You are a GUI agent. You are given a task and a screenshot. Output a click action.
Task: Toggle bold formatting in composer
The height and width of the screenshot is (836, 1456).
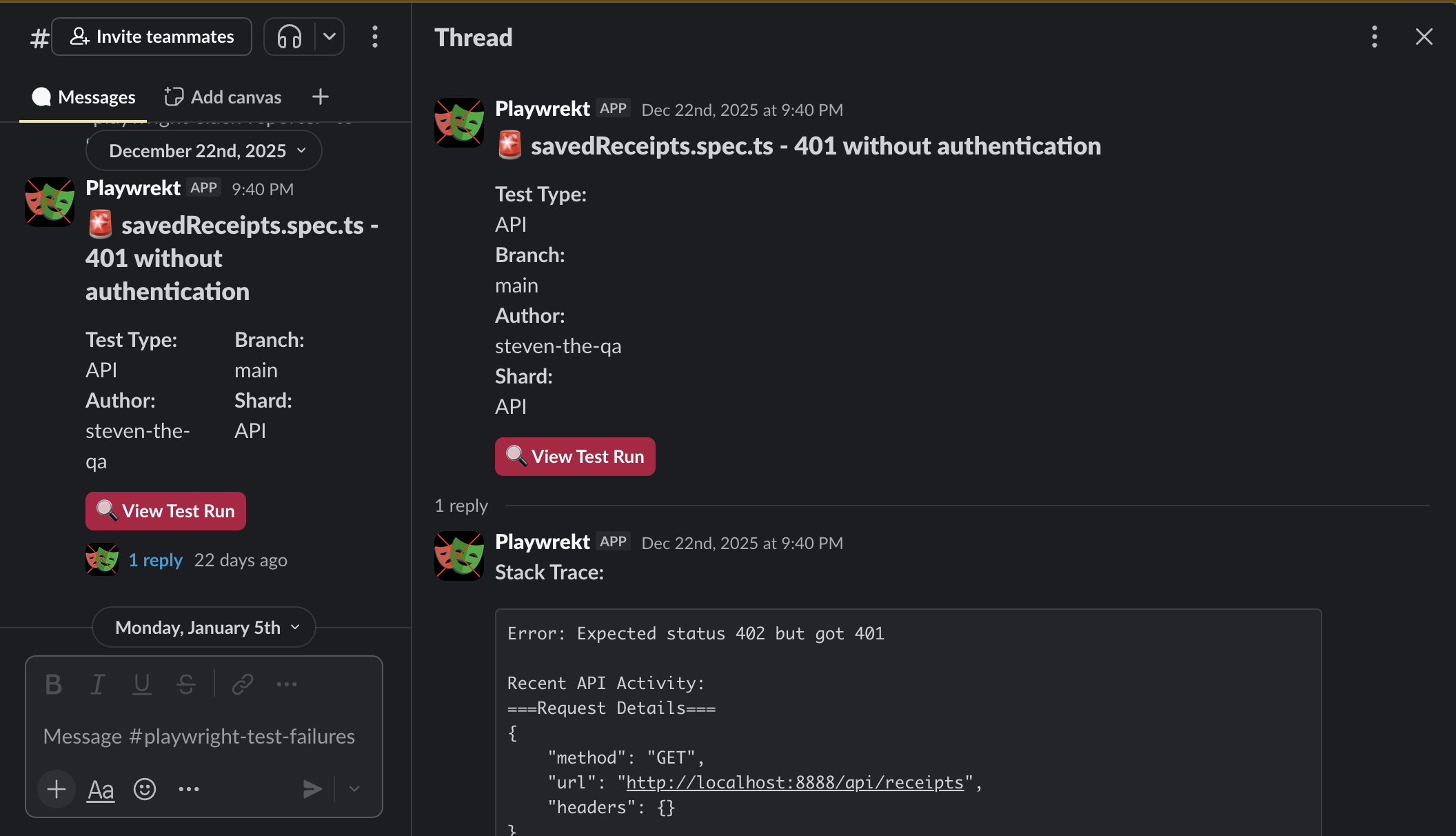point(54,684)
